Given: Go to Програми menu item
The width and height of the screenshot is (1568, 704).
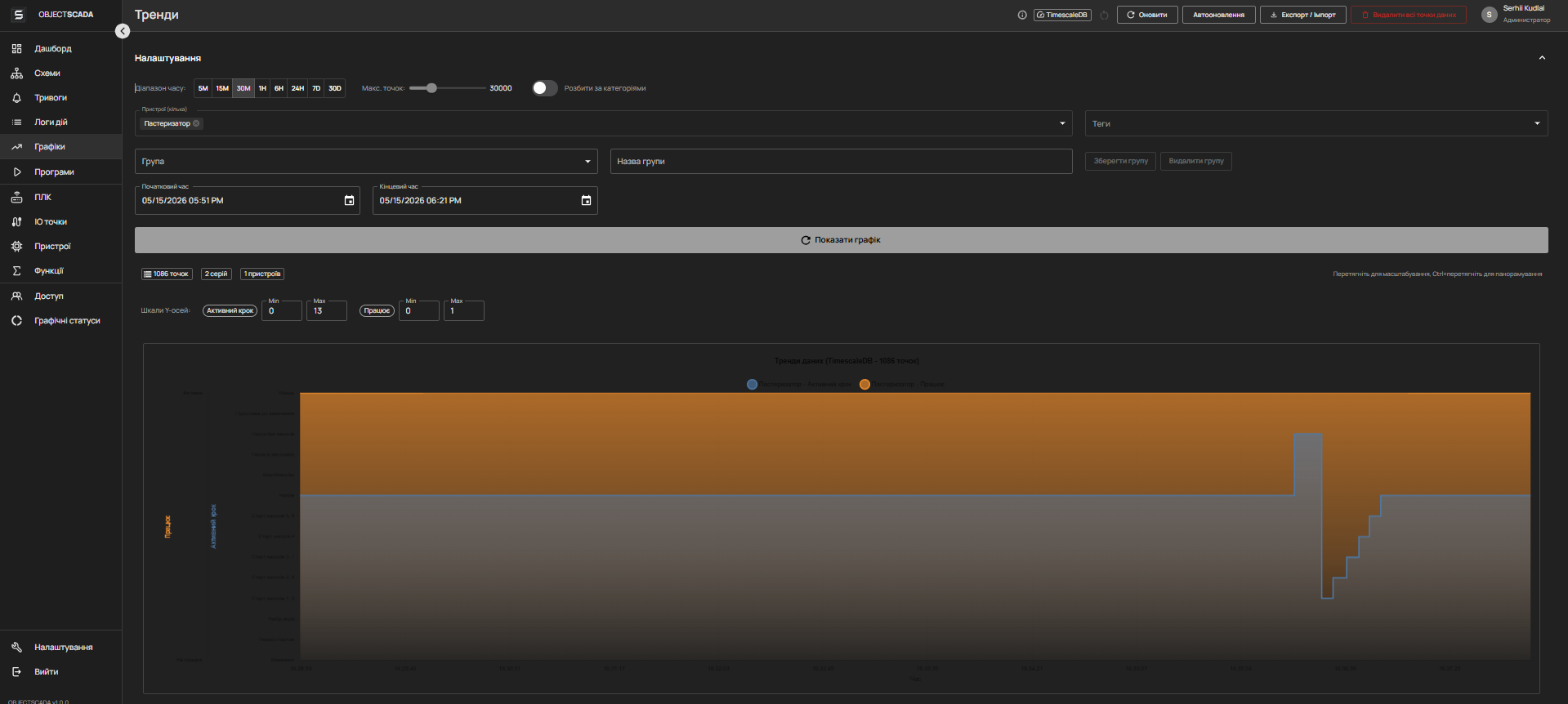Looking at the screenshot, I should click(61, 172).
